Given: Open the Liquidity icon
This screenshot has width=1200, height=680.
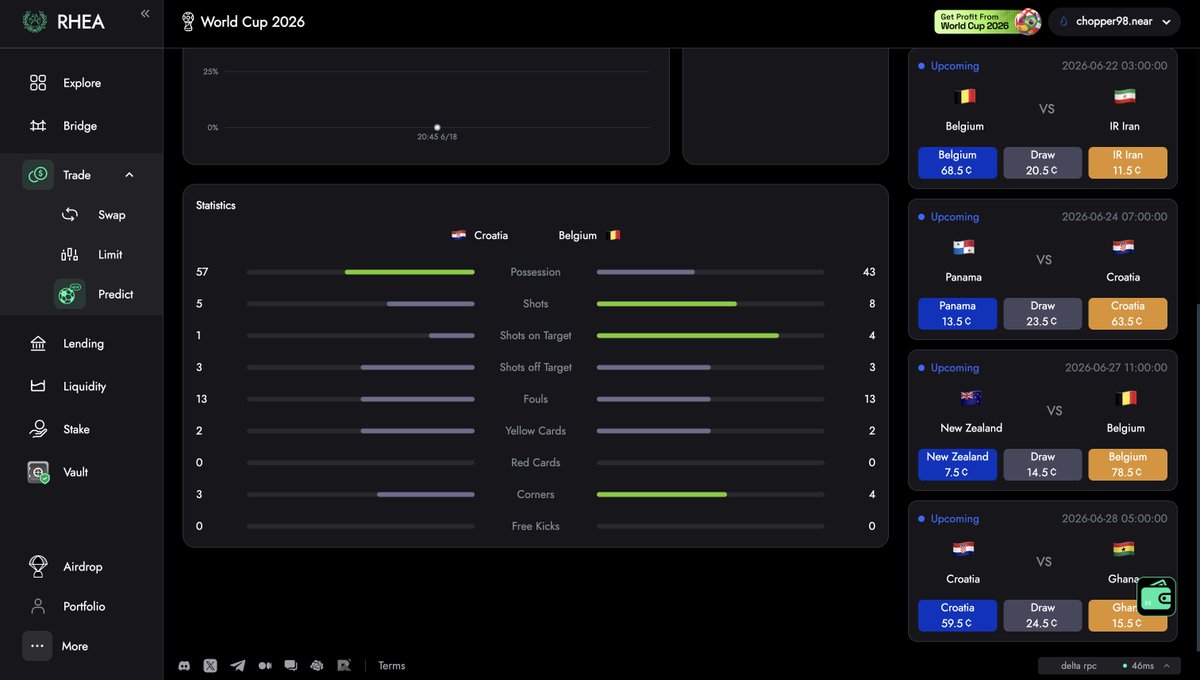Looking at the screenshot, I should (38, 387).
